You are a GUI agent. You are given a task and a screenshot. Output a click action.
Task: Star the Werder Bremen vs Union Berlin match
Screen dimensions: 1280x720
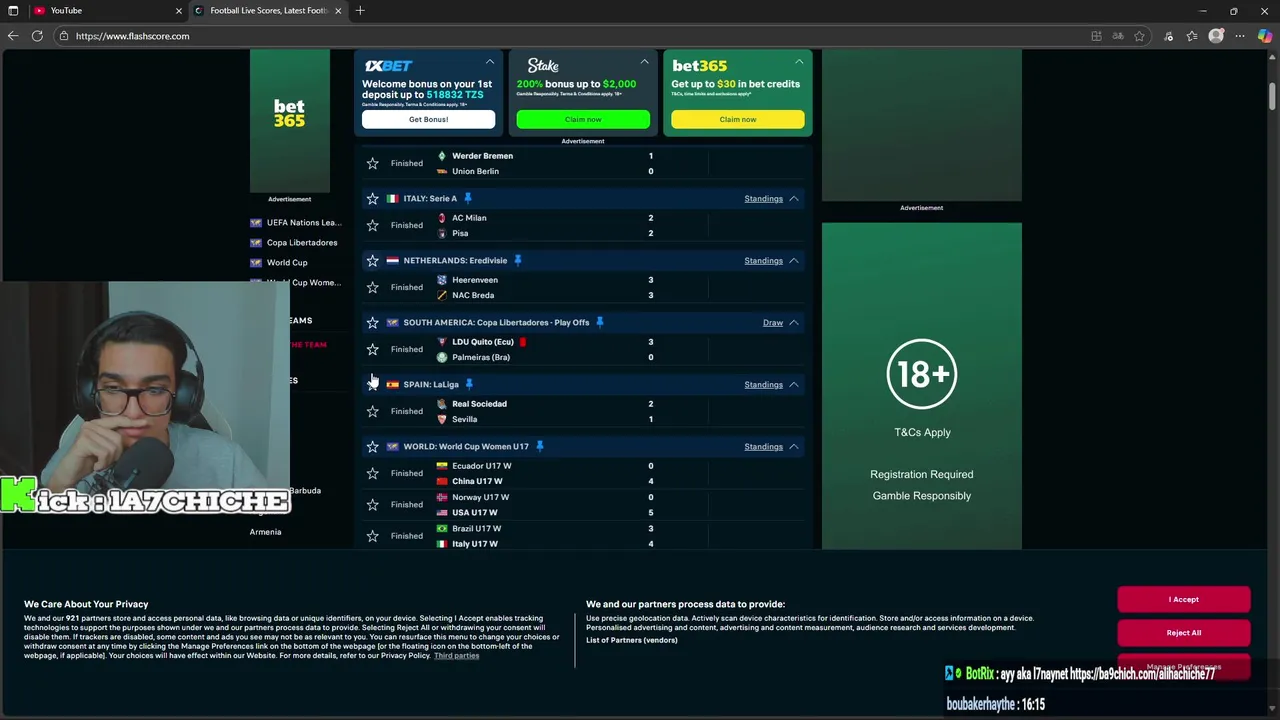pyautogui.click(x=372, y=163)
